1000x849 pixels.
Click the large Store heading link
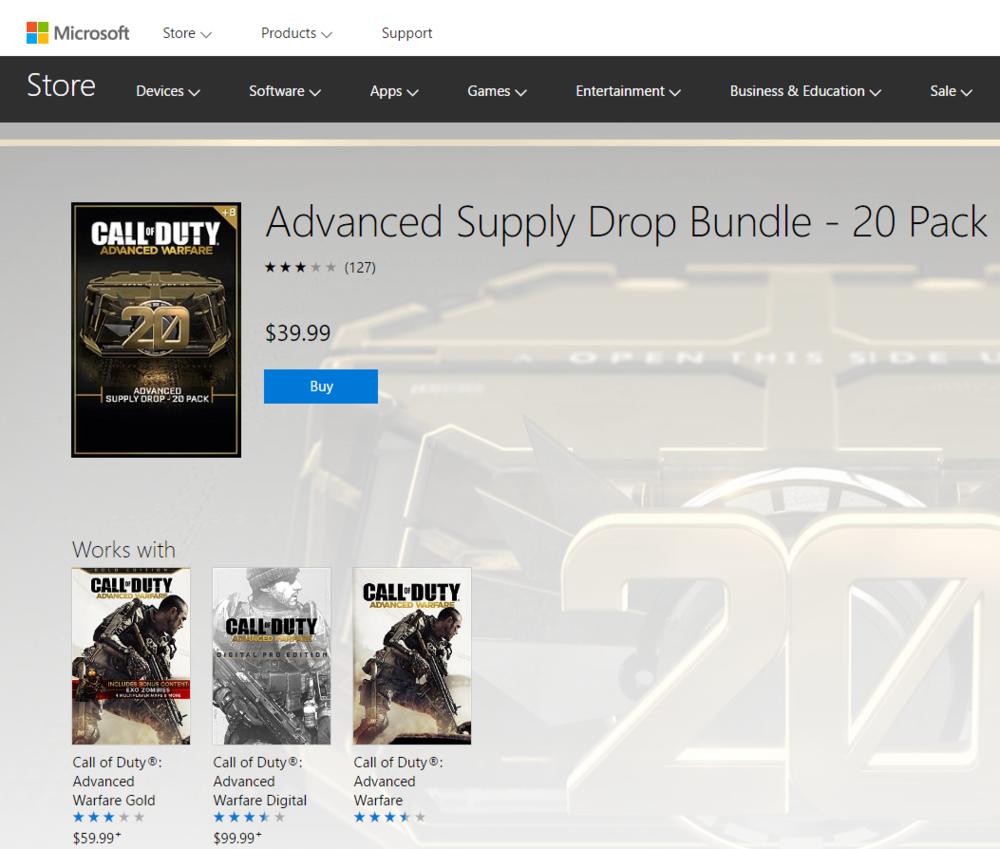click(x=61, y=85)
